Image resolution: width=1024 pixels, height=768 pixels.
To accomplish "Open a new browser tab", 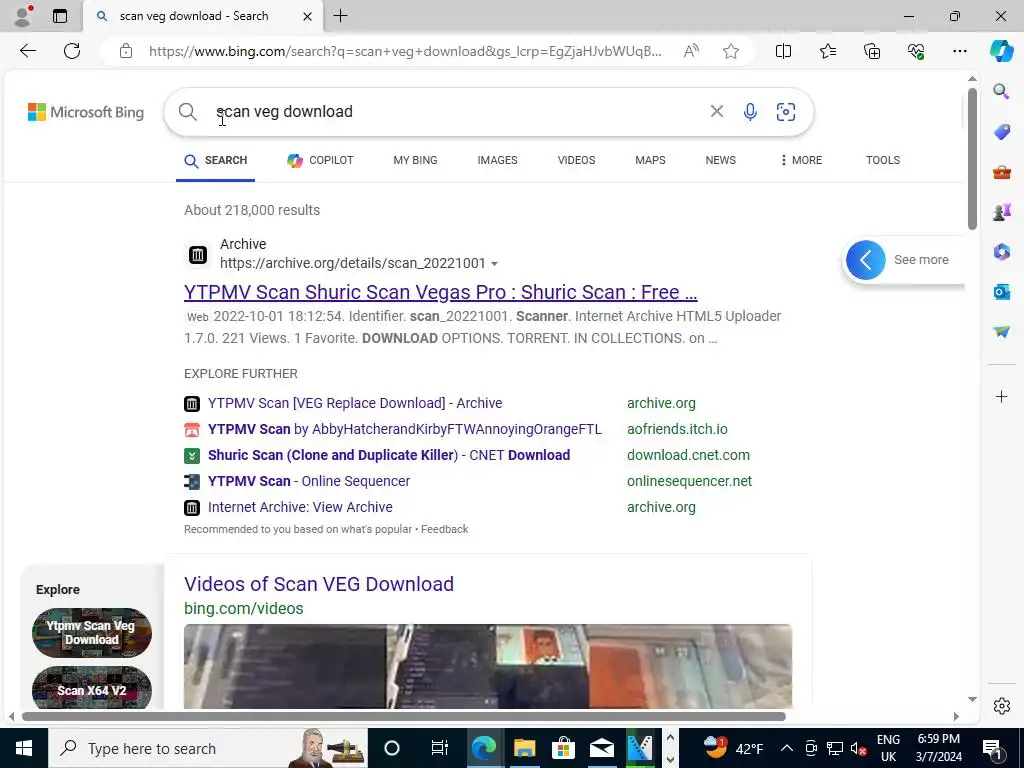I will point(340,16).
